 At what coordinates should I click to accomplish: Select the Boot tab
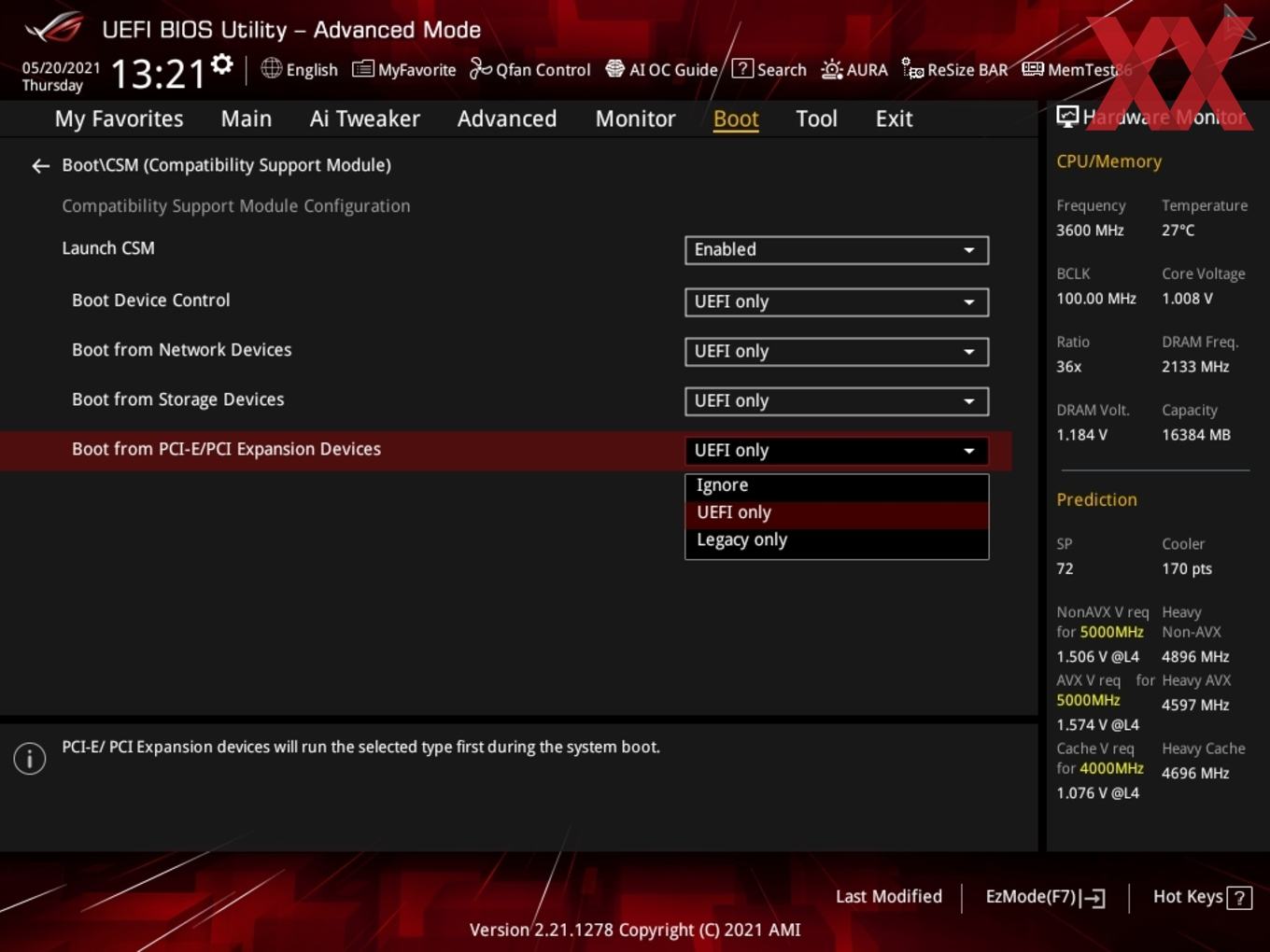[736, 119]
